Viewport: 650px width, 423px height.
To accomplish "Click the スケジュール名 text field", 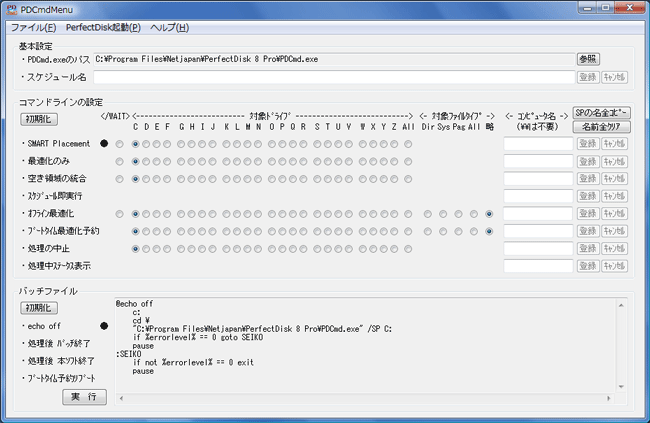I will pos(332,76).
